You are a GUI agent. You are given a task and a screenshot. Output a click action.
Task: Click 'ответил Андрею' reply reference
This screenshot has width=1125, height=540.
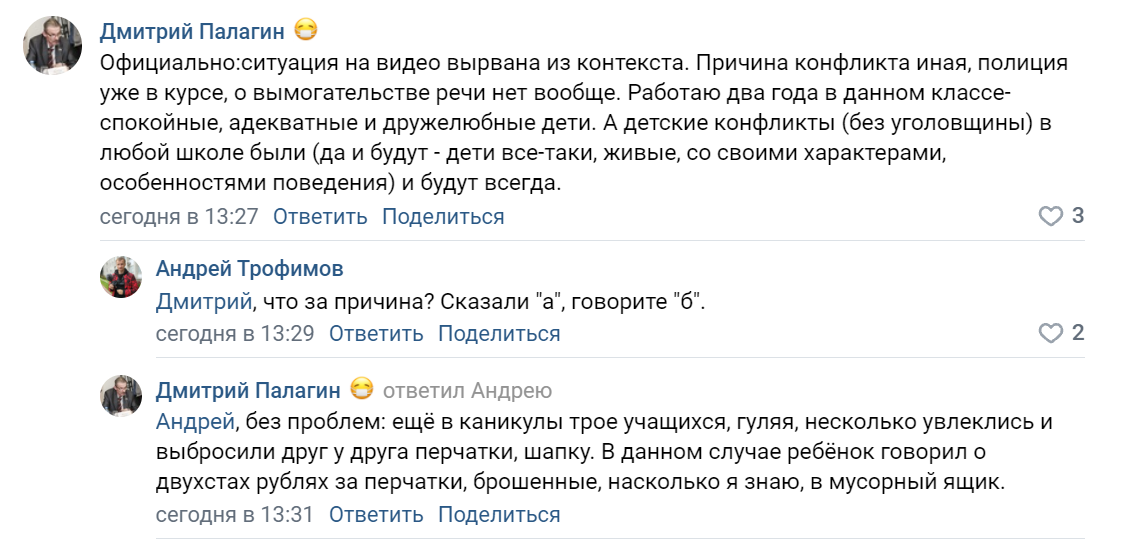[x=468, y=391]
